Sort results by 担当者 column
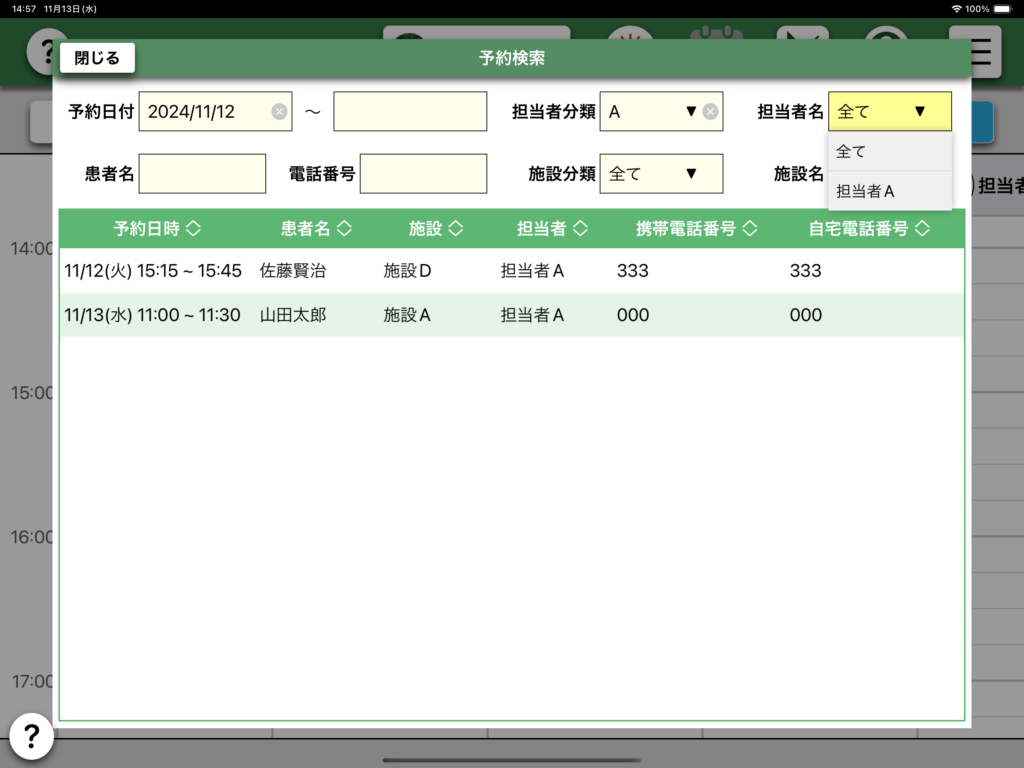The width and height of the screenshot is (1024, 768). coord(552,229)
